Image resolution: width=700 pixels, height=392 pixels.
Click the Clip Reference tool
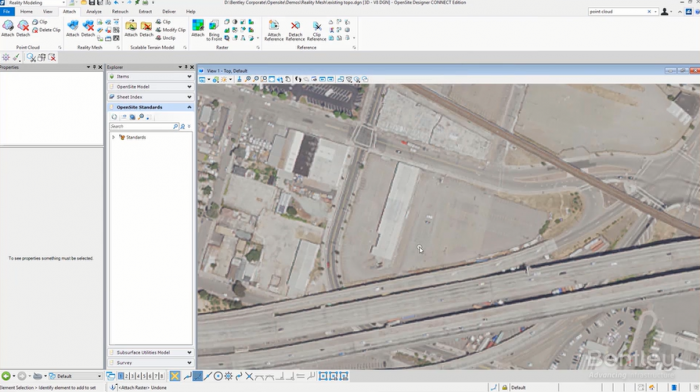[x=317, y=31]
